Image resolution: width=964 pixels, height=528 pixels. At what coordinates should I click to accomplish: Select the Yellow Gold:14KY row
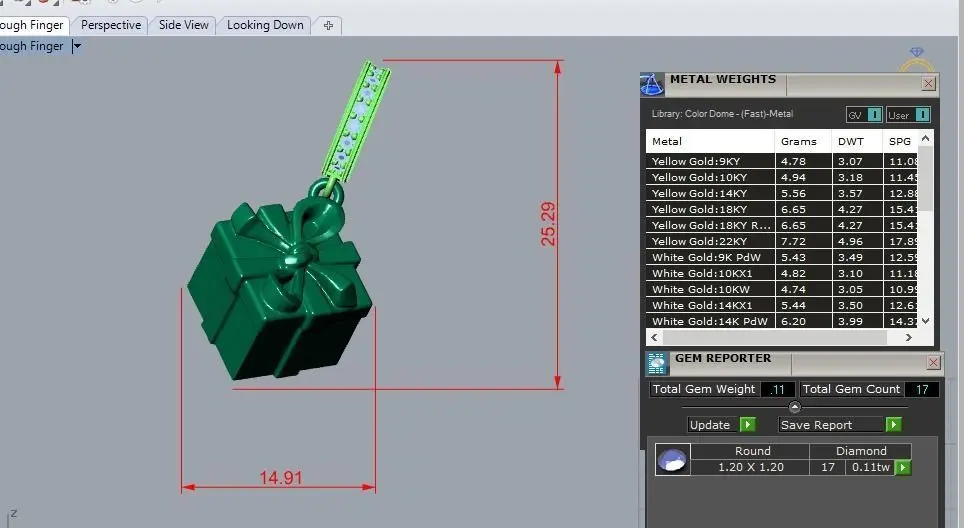point(781,194)
